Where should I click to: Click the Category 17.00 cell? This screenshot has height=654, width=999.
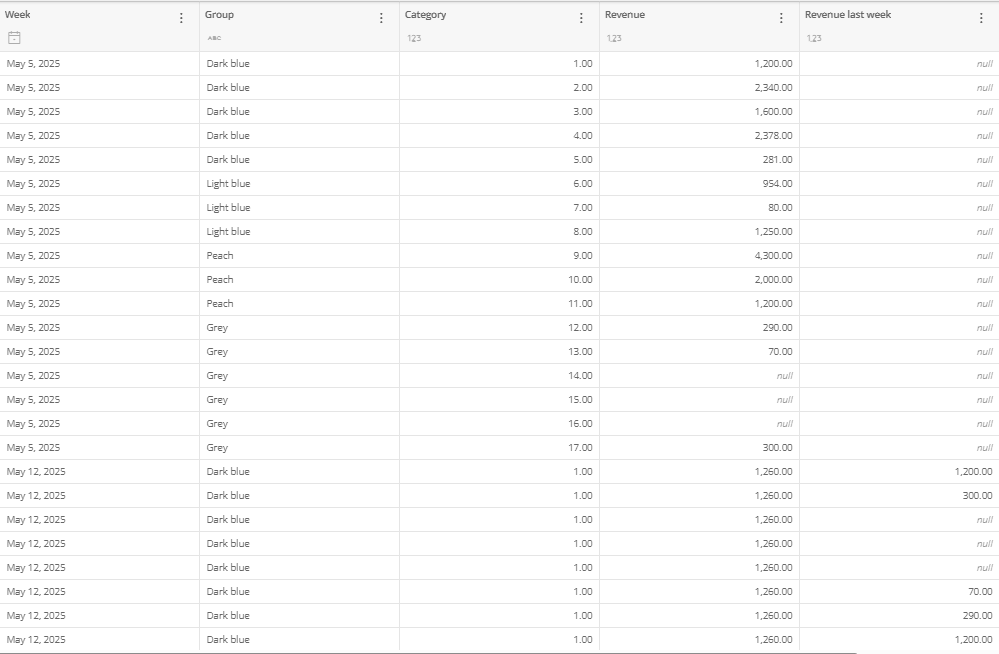point(500,447)
